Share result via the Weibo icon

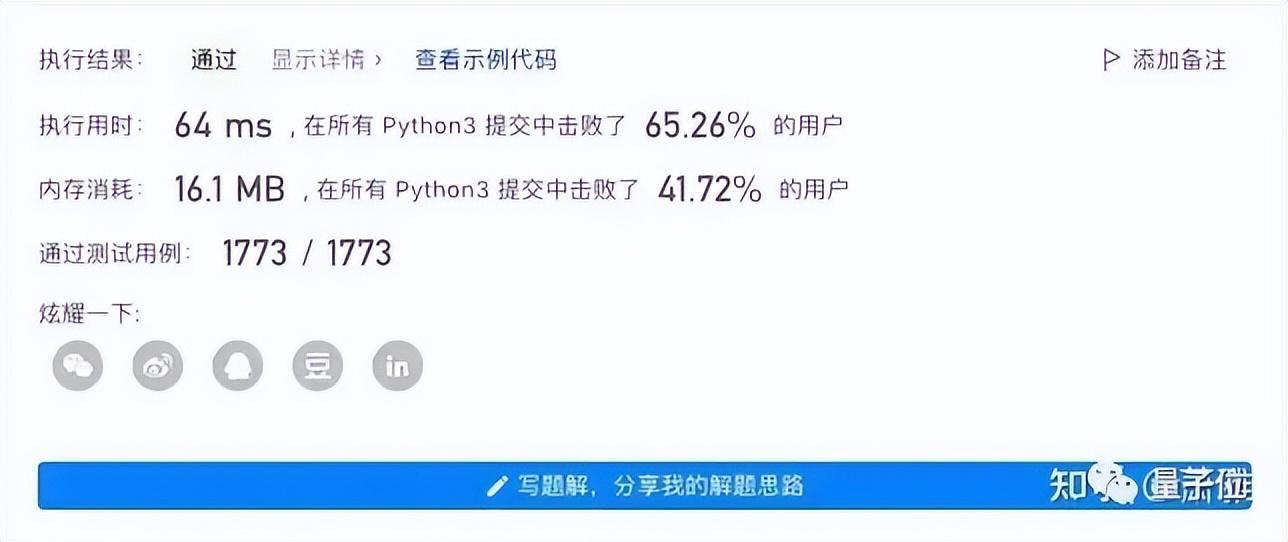pos(158,366)
